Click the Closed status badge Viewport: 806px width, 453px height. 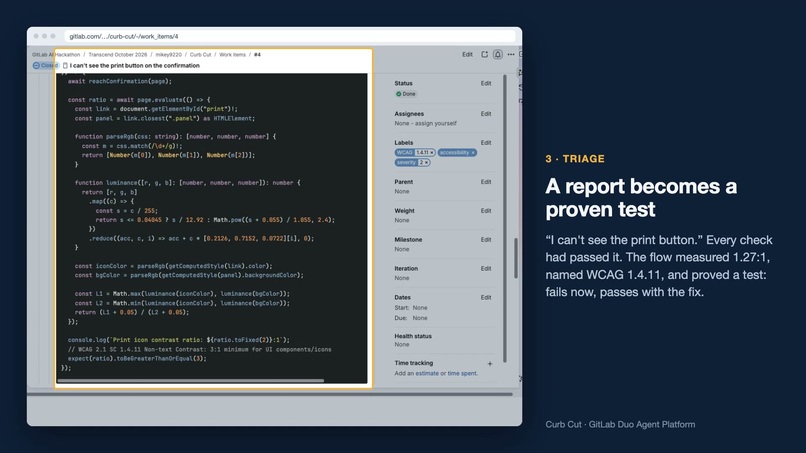(x=45, y=65)
